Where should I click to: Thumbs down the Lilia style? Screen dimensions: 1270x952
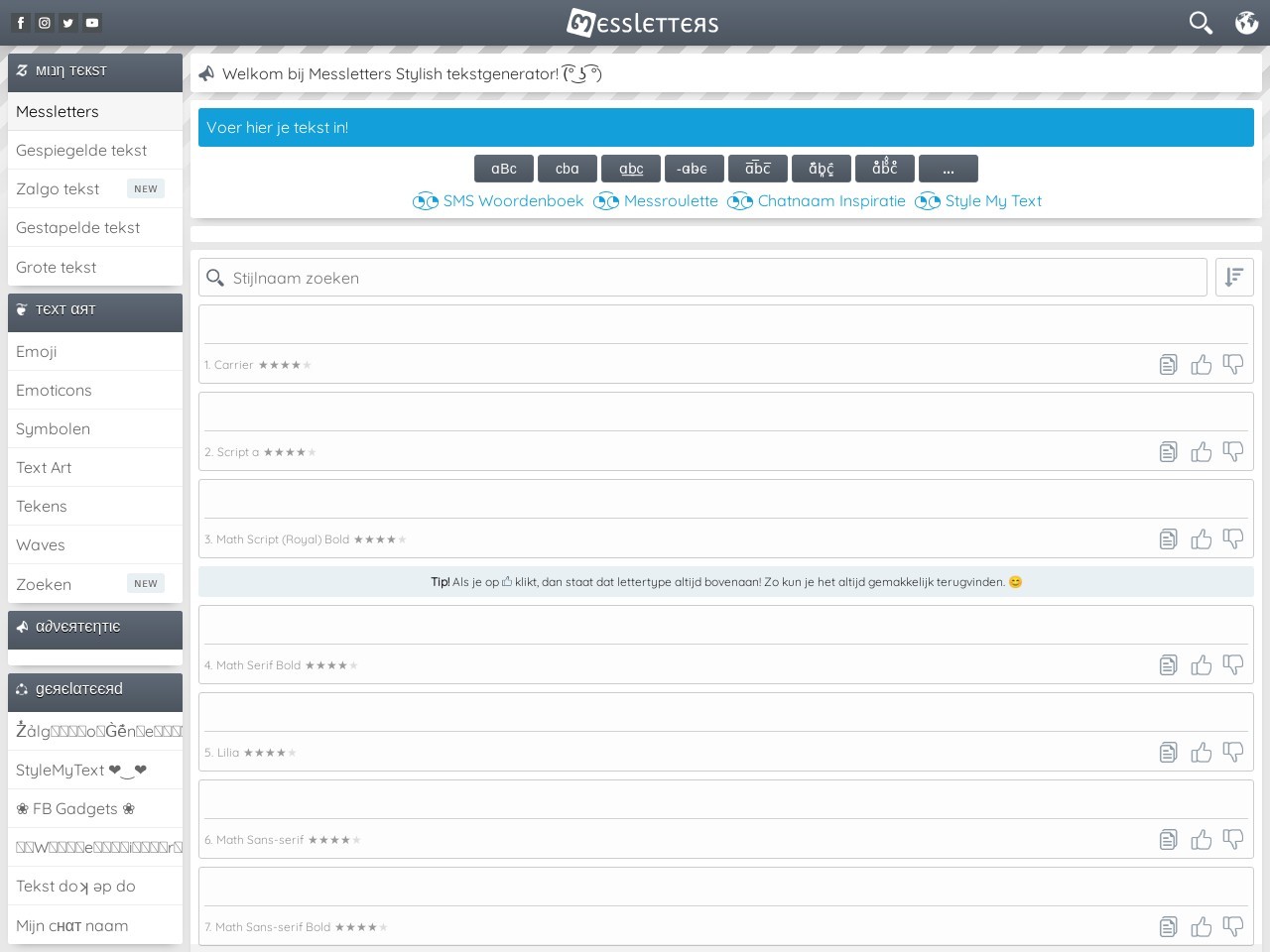(x=1233, y=753)
